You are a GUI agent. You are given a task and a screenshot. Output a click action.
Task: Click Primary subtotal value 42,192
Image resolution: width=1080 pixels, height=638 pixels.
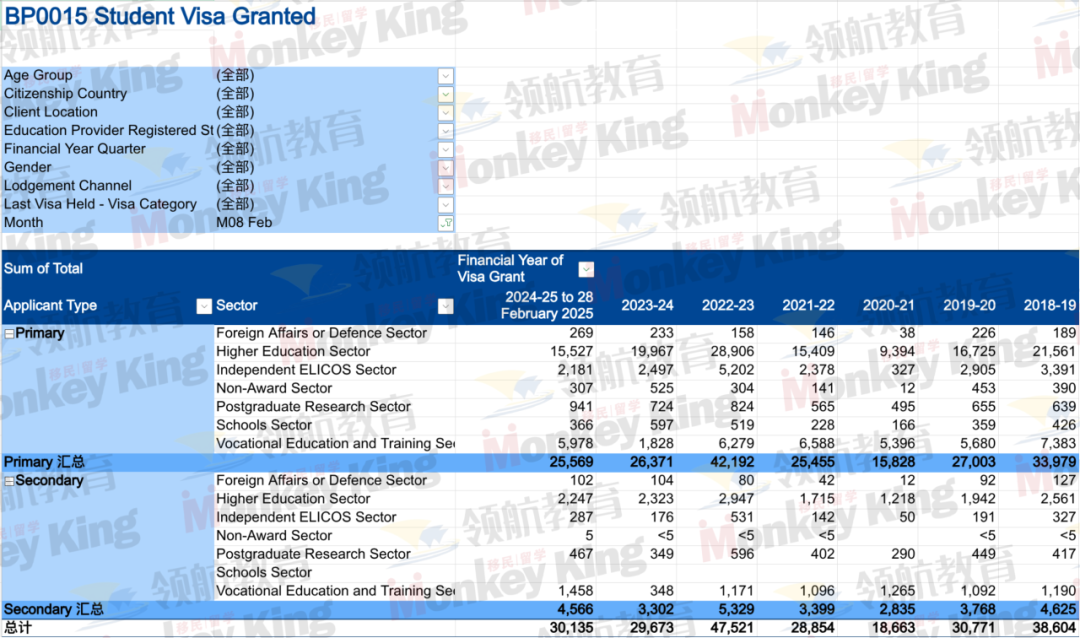pyautogui.click(x=732, y=462)
